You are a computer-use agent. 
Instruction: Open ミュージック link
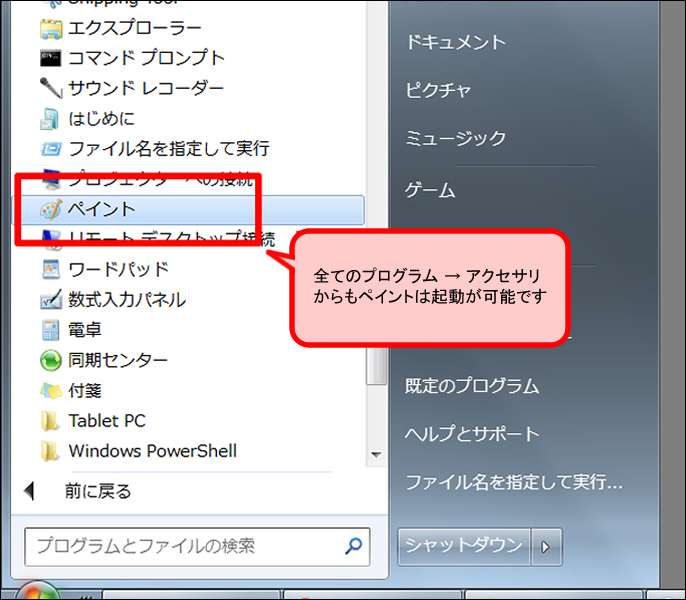click(456, 138)
